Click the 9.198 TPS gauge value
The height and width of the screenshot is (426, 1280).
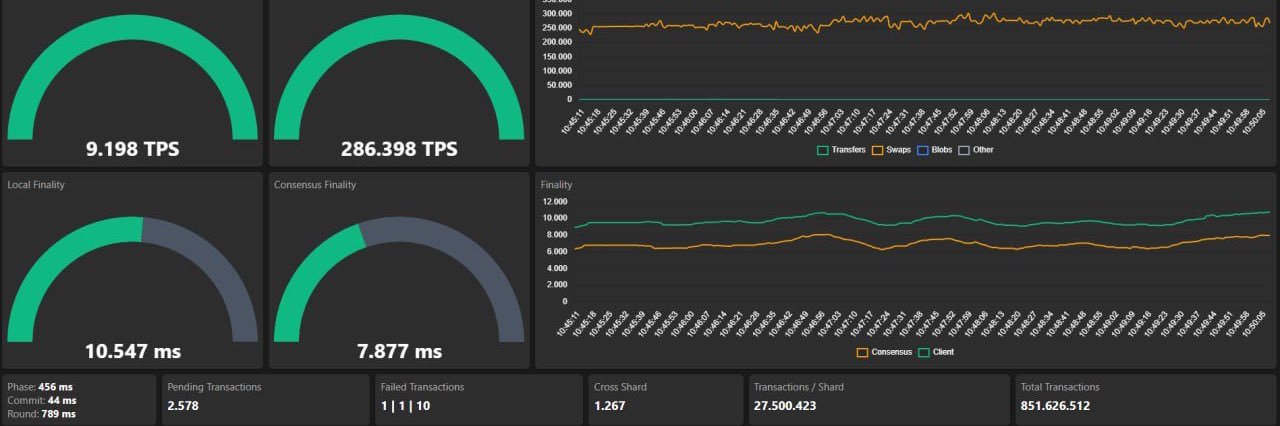coord(132,149)
